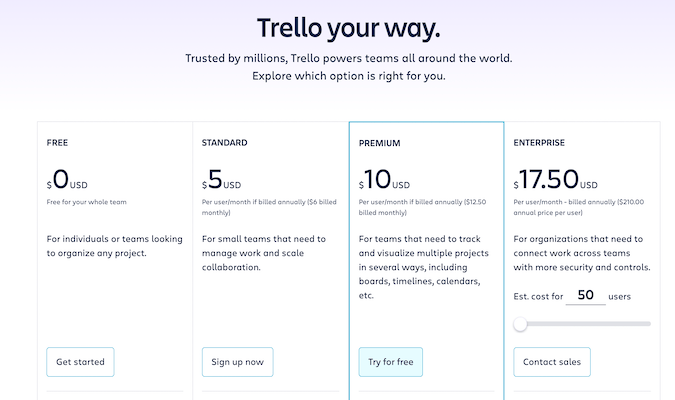Viewport: 675px width, 400px height.
Task: Click the Get started button
Action: [80, 362]
